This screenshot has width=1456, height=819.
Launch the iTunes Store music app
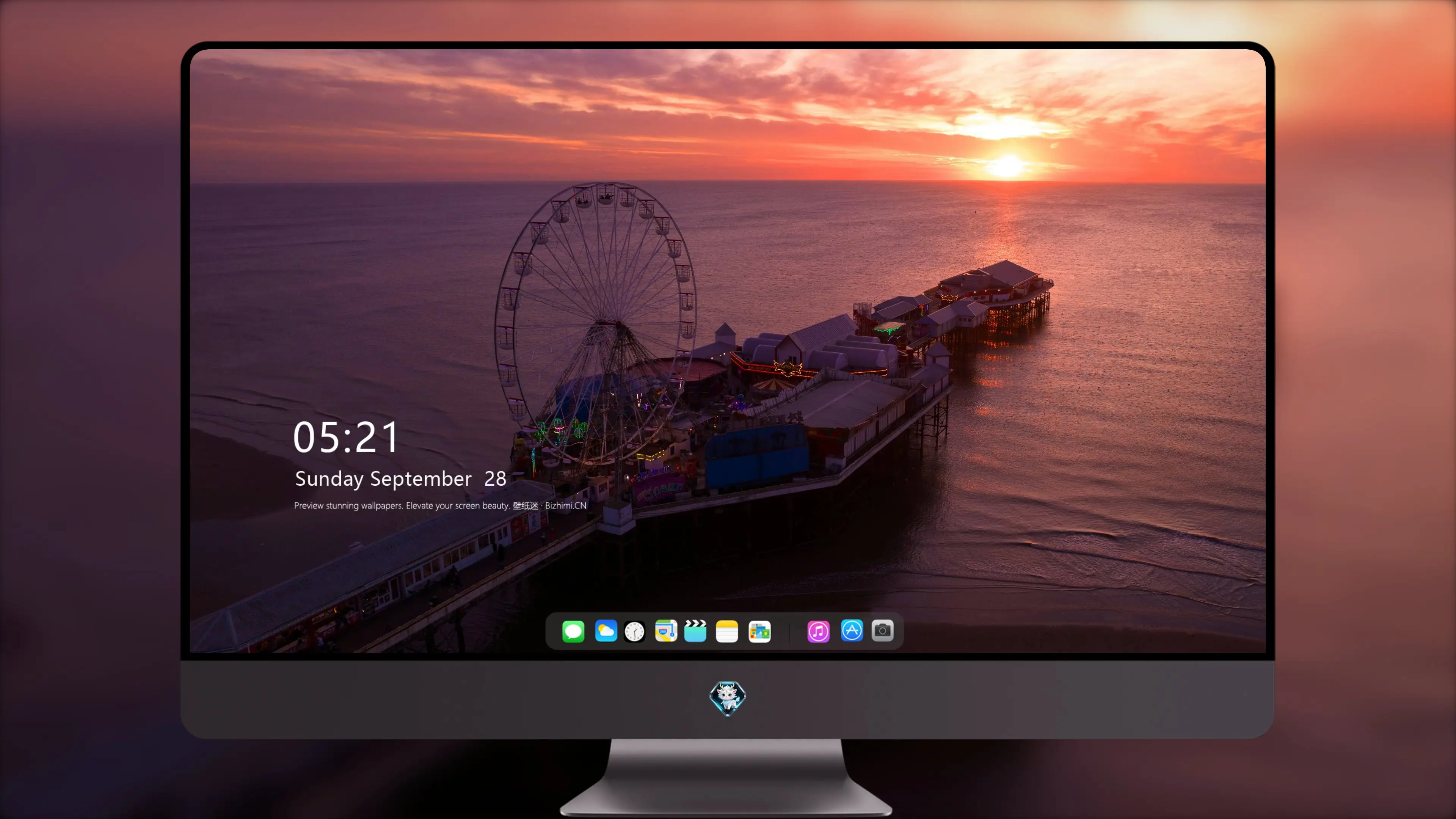(x=819, y=631)
